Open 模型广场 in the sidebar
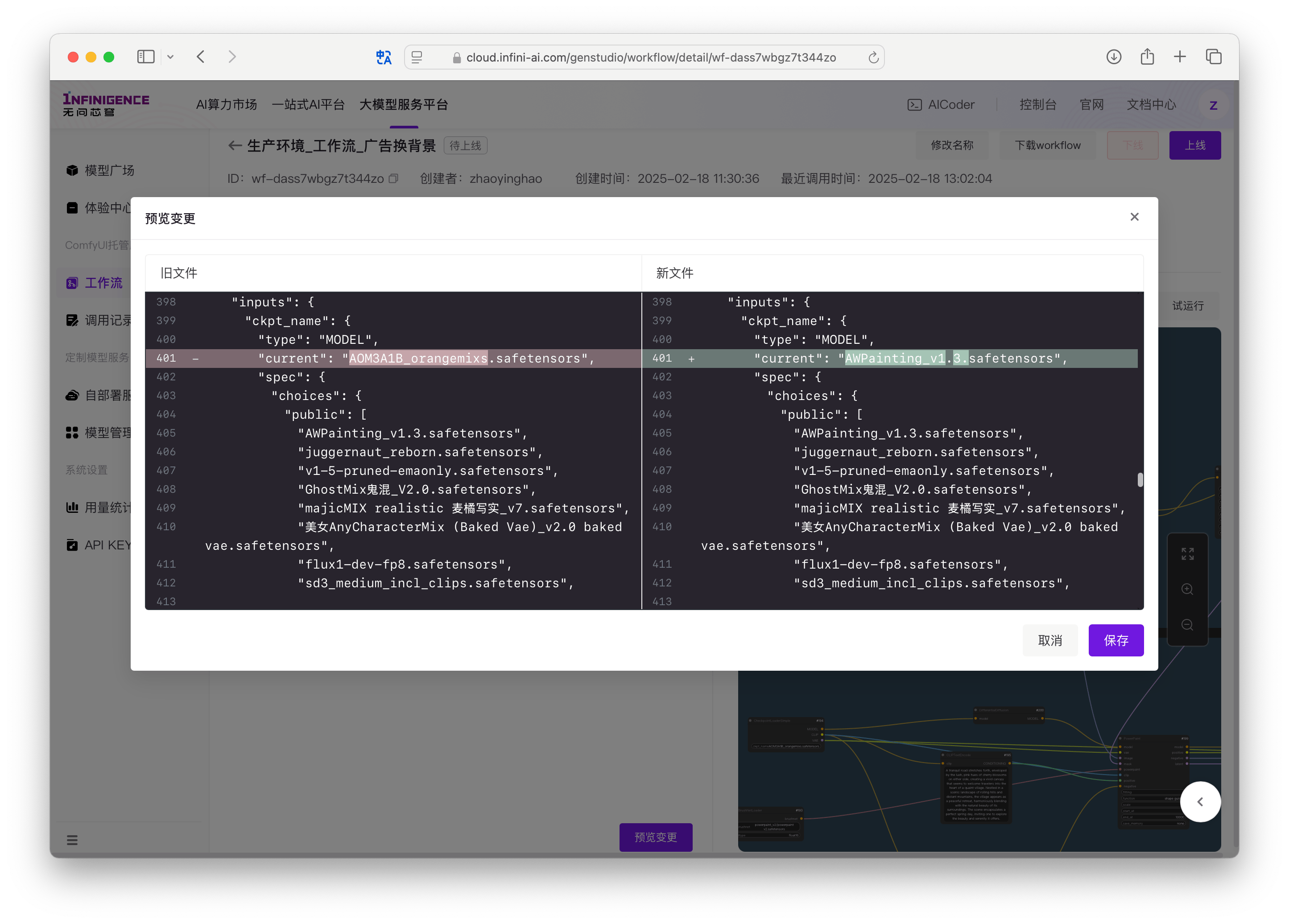 (x=100, y=170)
